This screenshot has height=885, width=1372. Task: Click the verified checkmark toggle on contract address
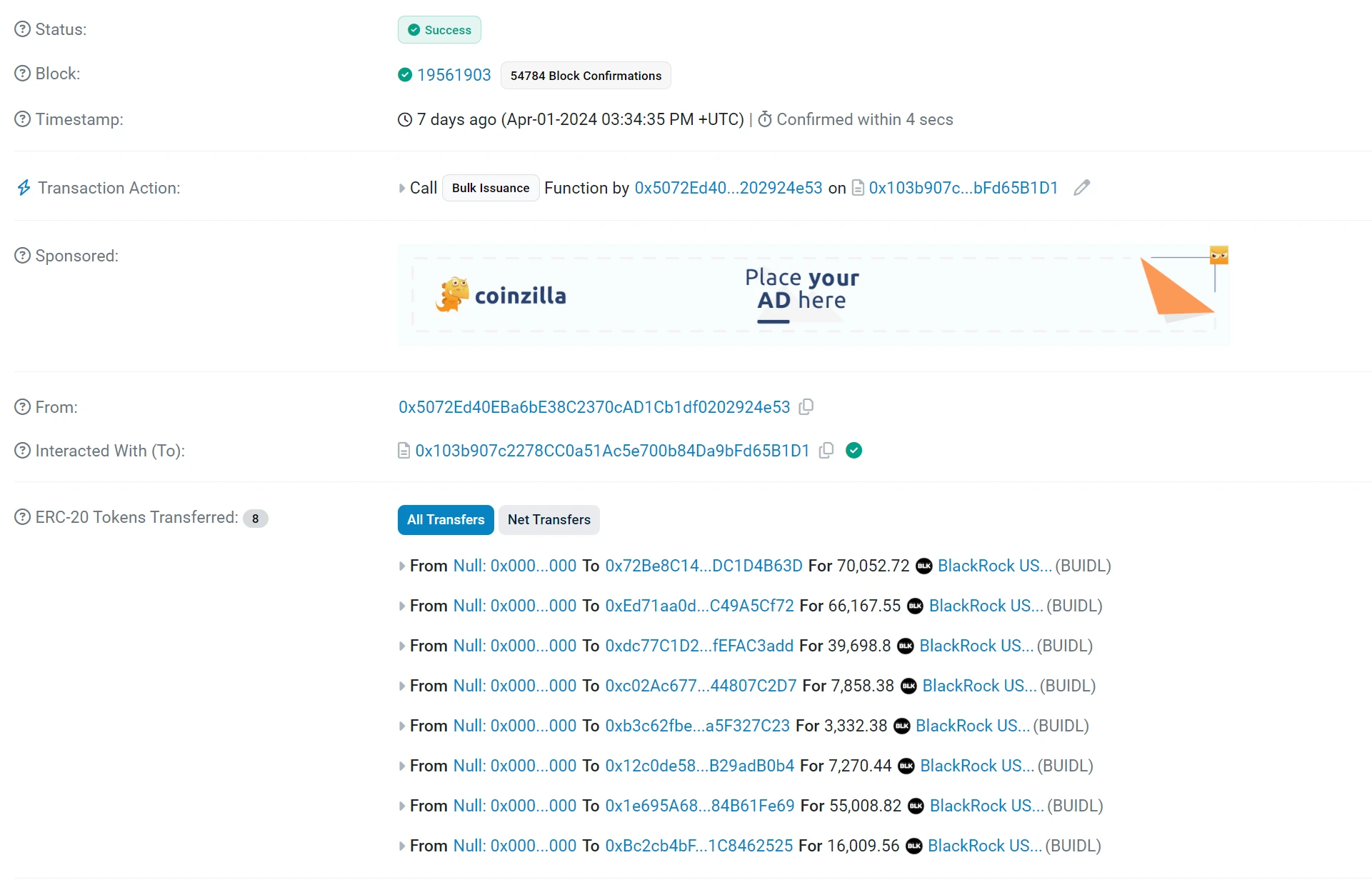(852, 451)
